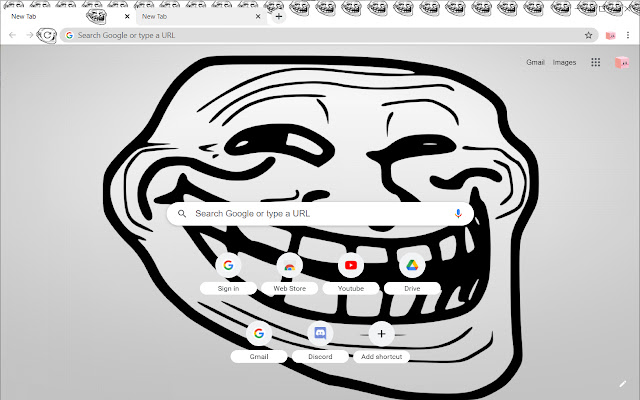The height and width of the screenshot is (400, 640).
Task: Switch to the second New Tab tab
Action: coord(201,17)
